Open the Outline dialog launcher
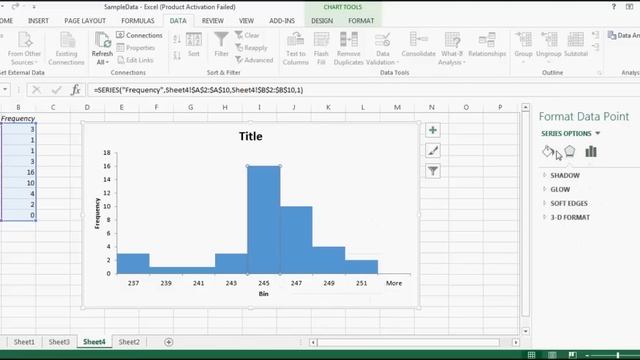Viewport: 640px width, 360px height. coord(599,73)
